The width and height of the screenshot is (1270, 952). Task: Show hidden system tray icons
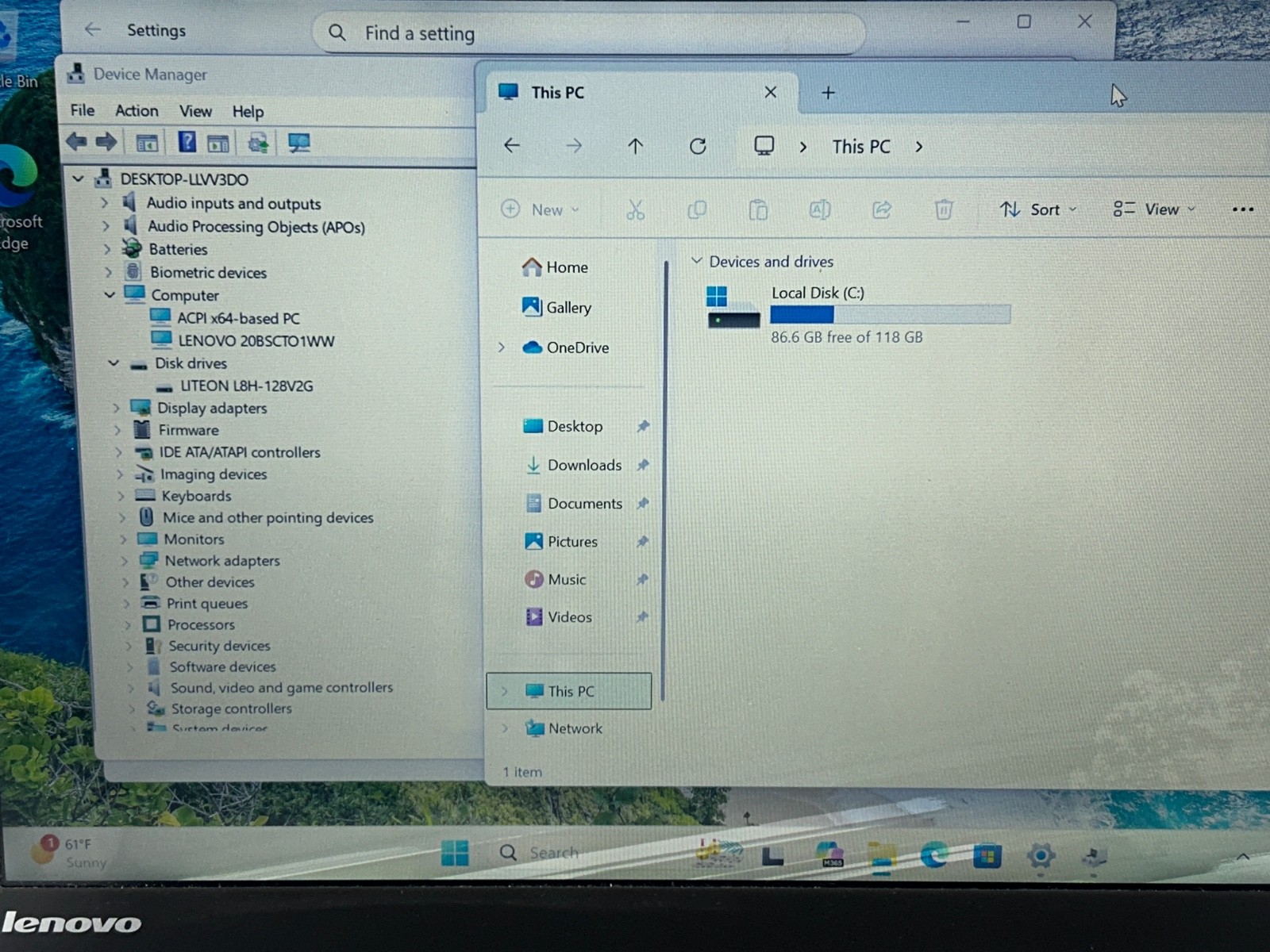click(x=1243, y=857)
